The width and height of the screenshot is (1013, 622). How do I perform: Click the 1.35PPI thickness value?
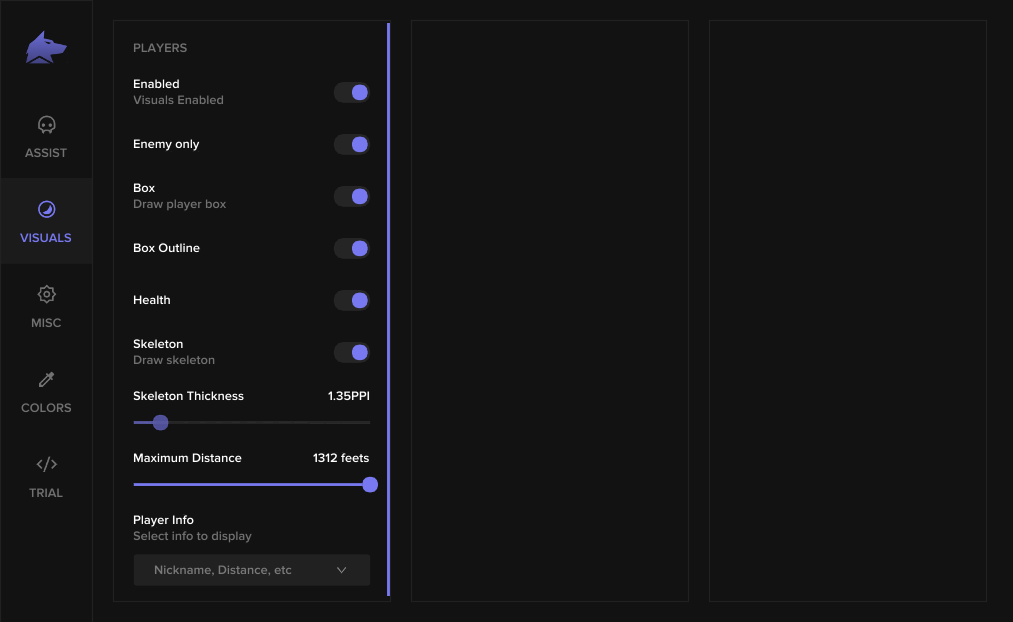pos(348,396)
